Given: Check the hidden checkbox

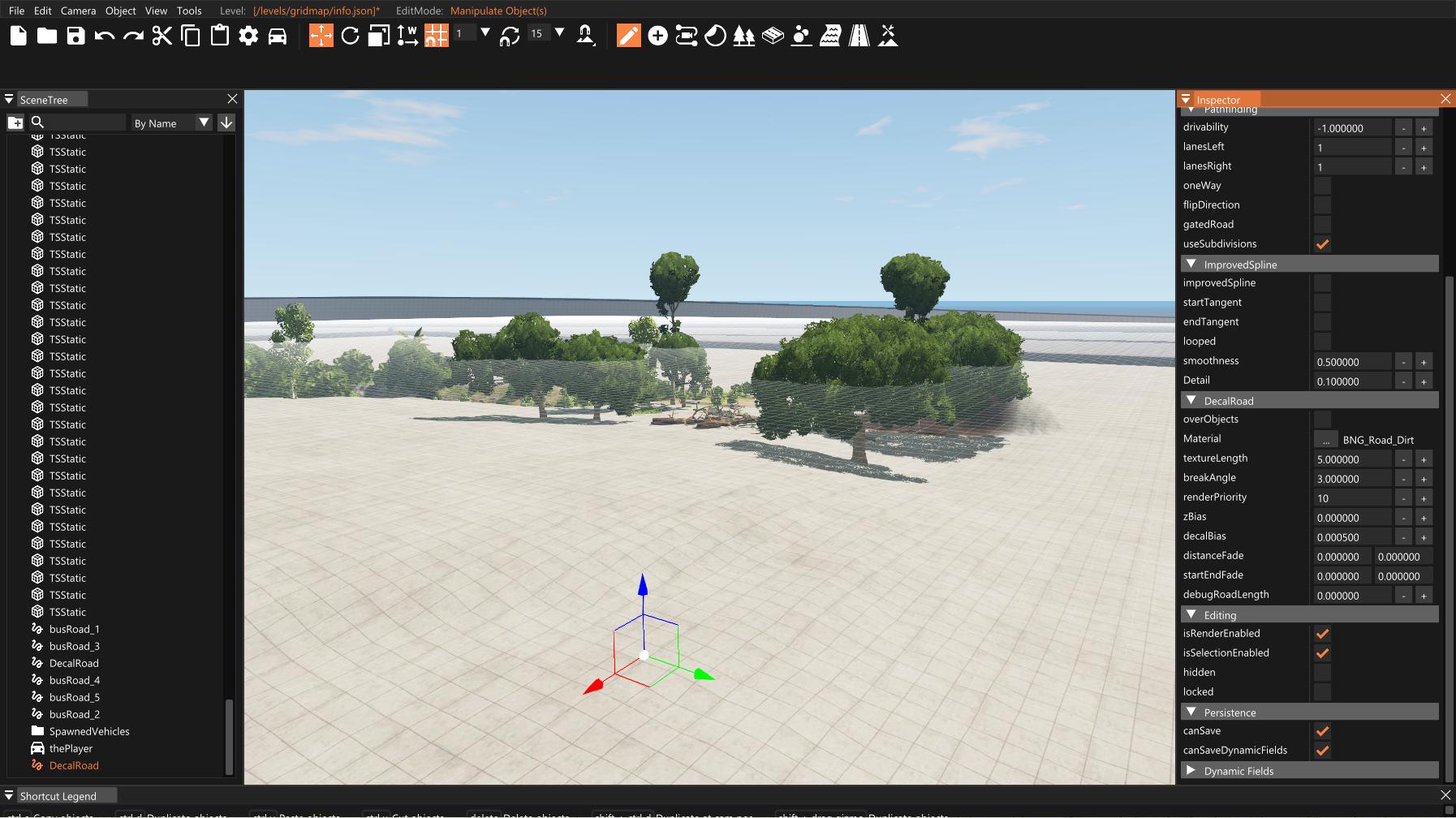Looking at the screenshot, I should (1323, 673).
